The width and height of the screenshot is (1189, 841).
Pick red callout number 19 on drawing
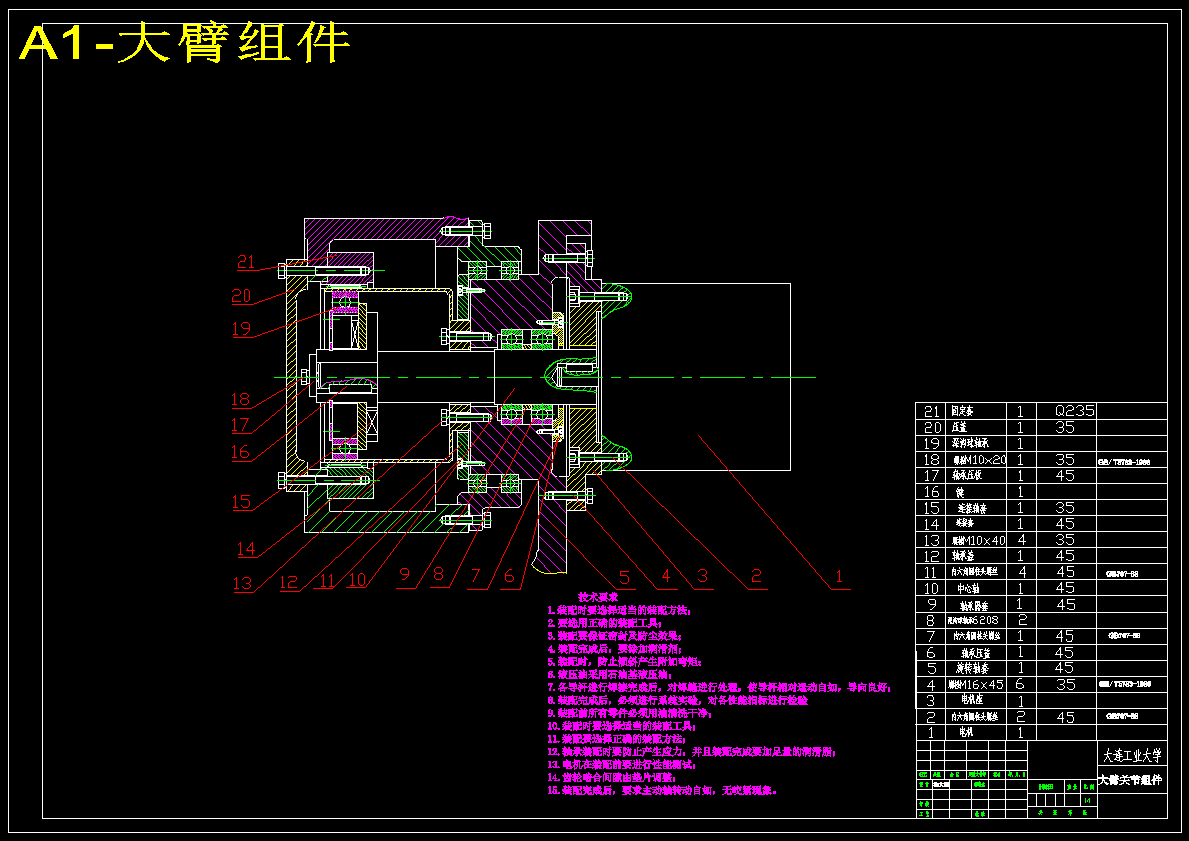click(241, 329)
